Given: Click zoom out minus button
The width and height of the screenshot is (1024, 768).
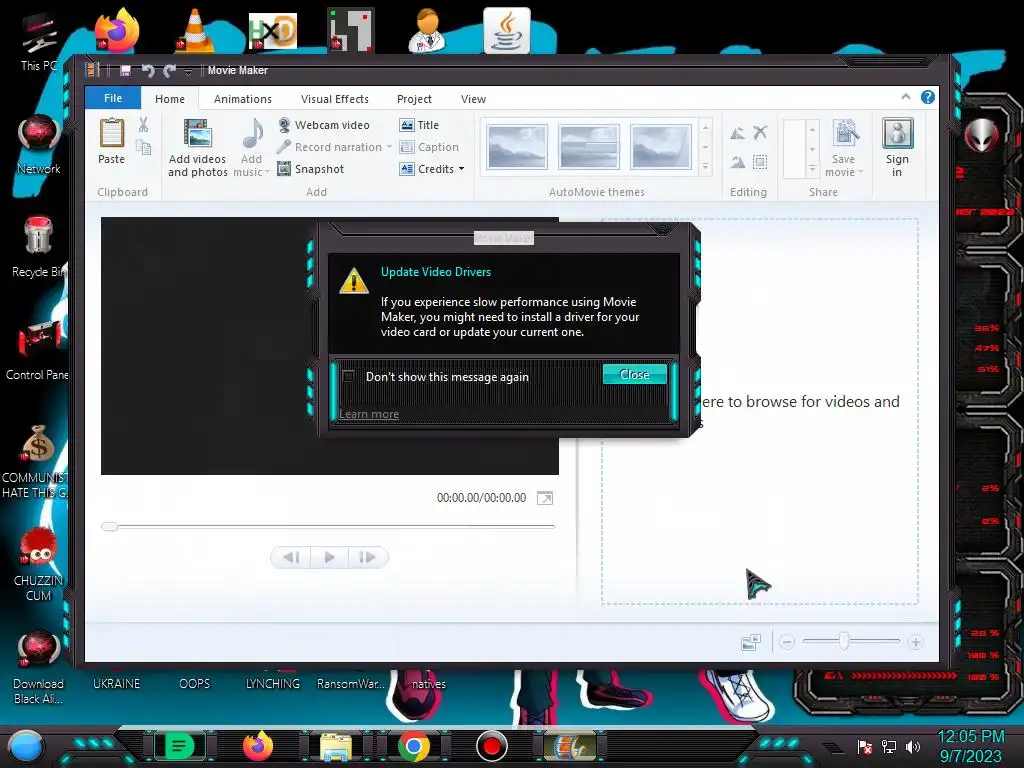Looking at the screenshot, I should [x=787, y=642].
